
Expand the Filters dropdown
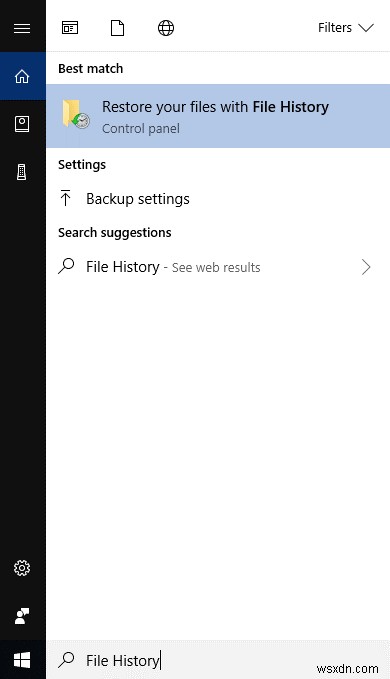(345, 28)
